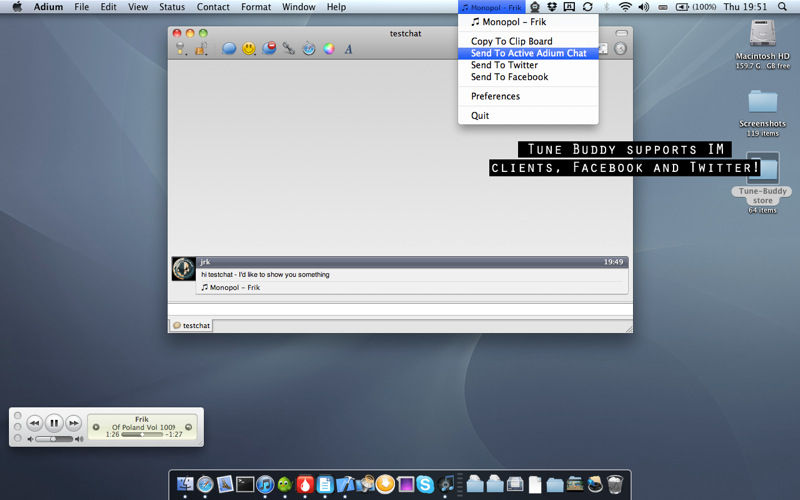Click the right arrow in iTunes display
Screen dimensions: 800x500
pos(189,427)
